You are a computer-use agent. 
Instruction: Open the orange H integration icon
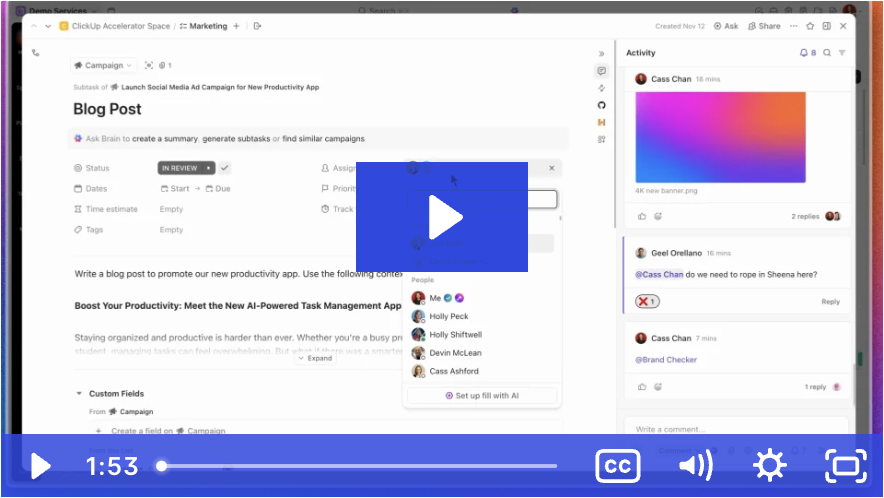coord(602,122)
